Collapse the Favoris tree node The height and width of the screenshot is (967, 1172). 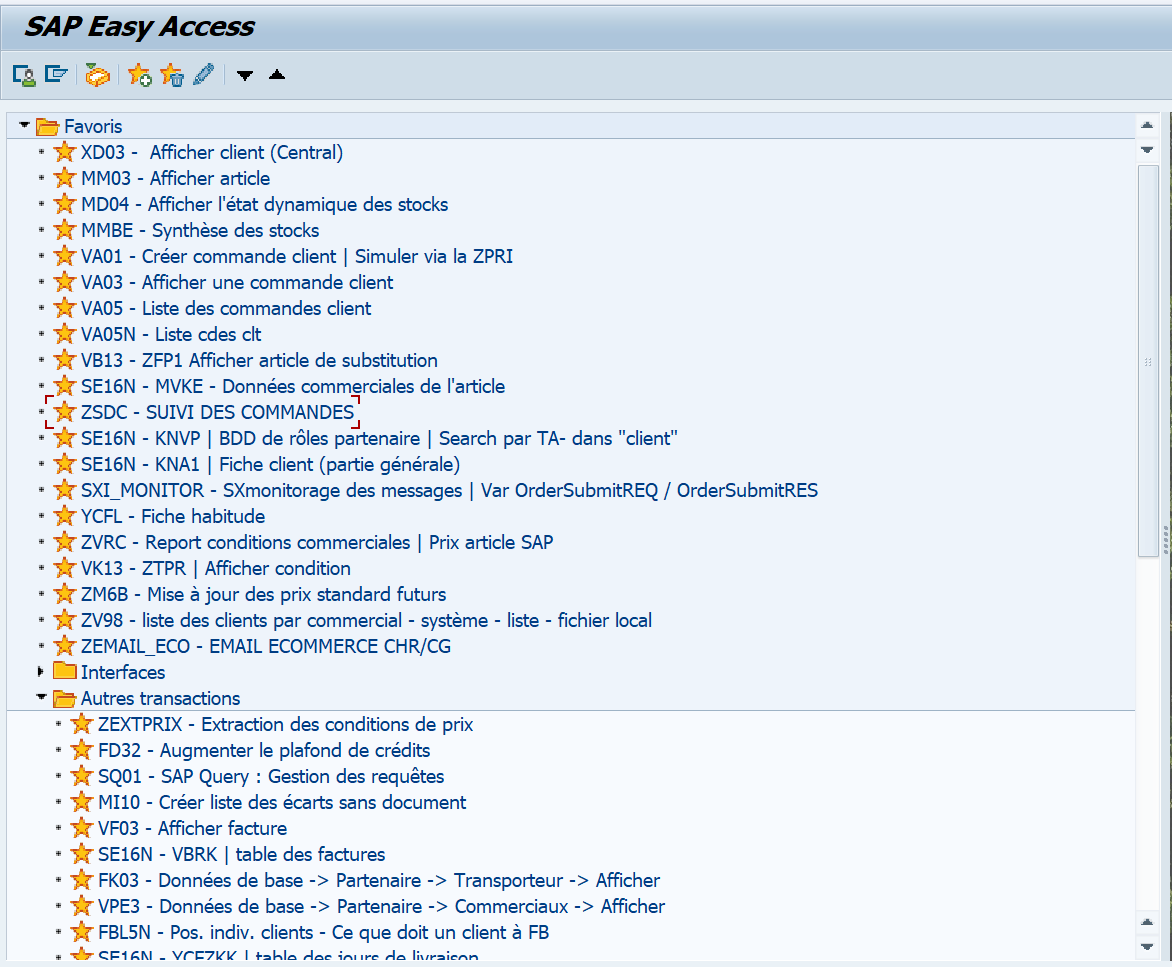[x=23, y=126]
